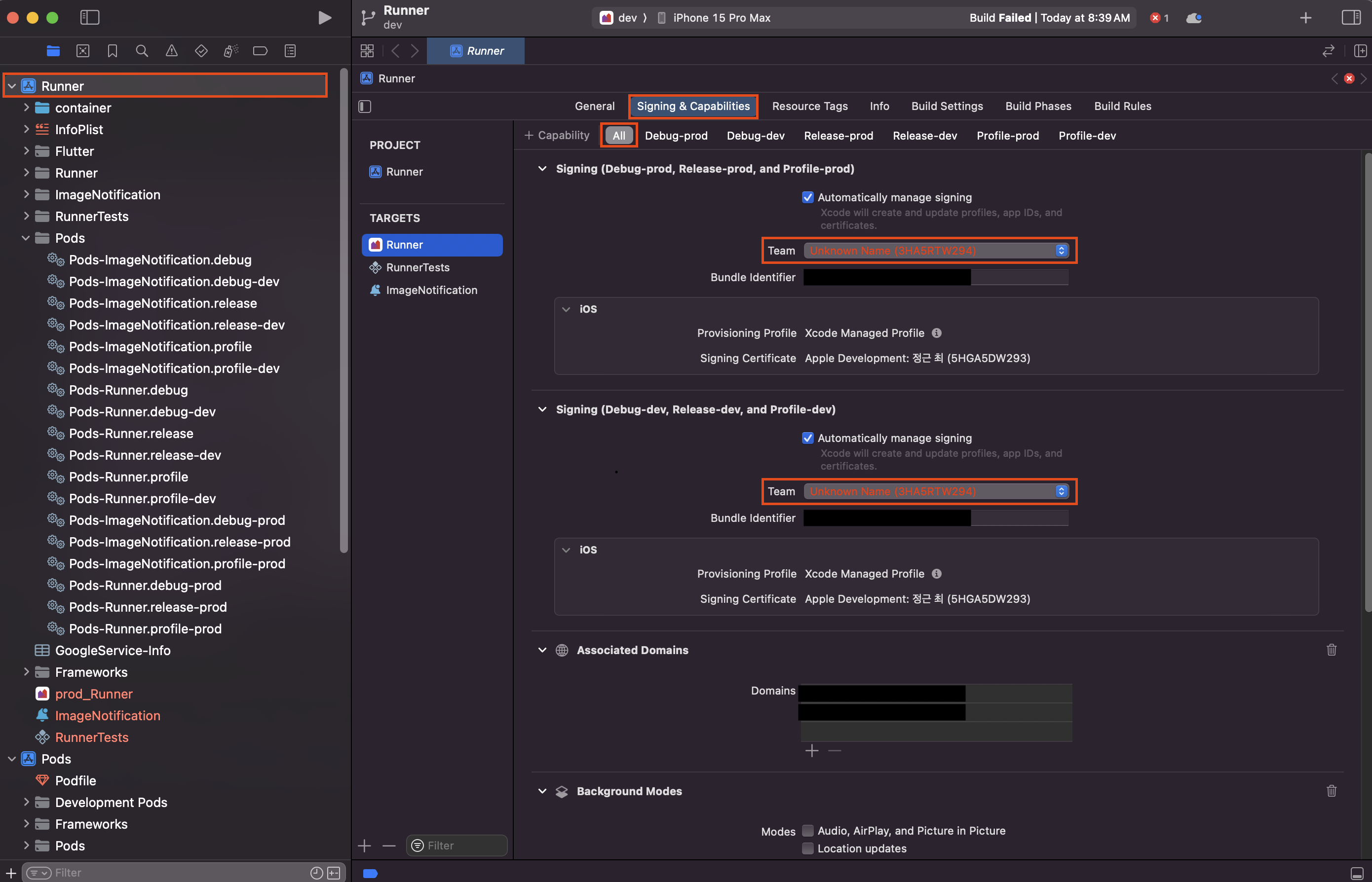Collapse the prod Signing section
1372x882 pixels.
(x=542, y=168)
